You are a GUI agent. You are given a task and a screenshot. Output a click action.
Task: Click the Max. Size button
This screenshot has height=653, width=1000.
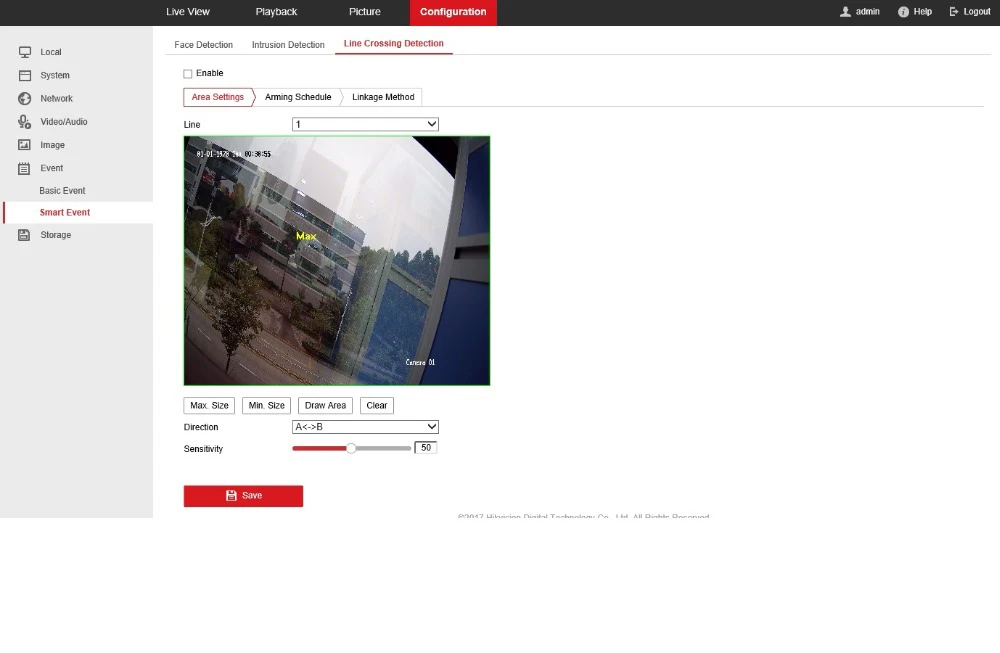click(x=209, y=406)
